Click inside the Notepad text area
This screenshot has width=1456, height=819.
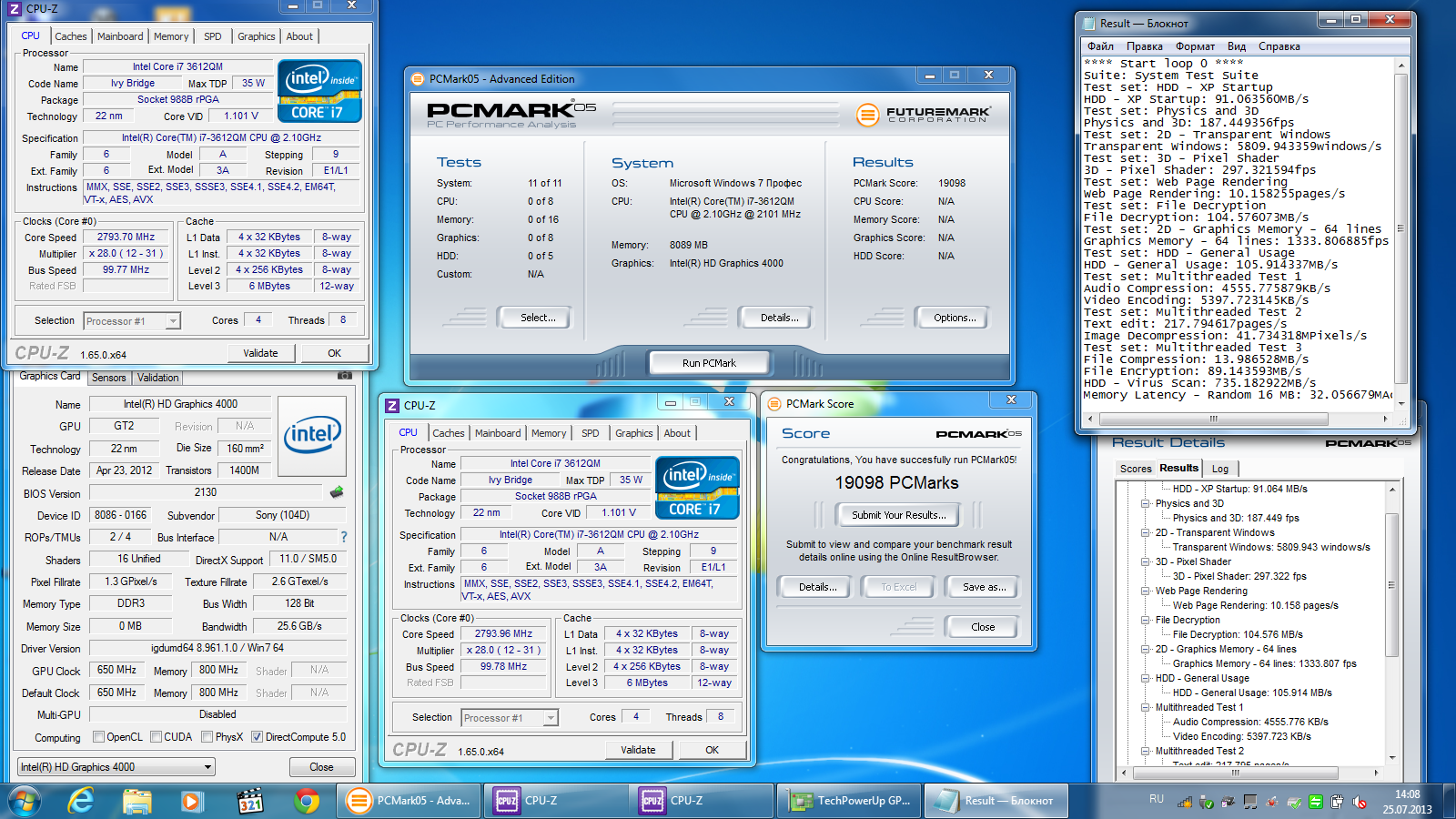pyautogui.click(x=1238, y=235)
